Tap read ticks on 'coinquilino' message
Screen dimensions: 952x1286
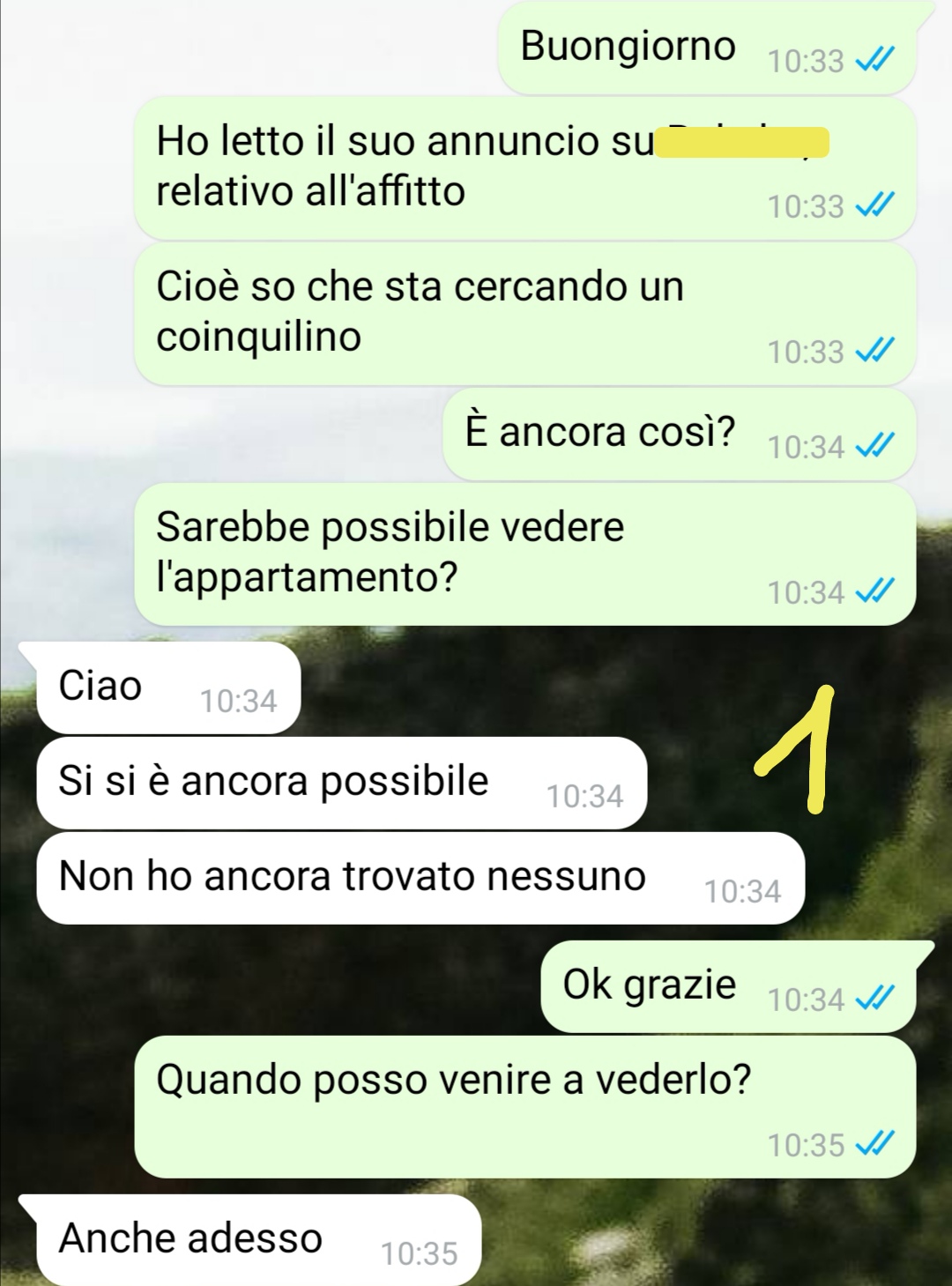[x=875, y=350]
